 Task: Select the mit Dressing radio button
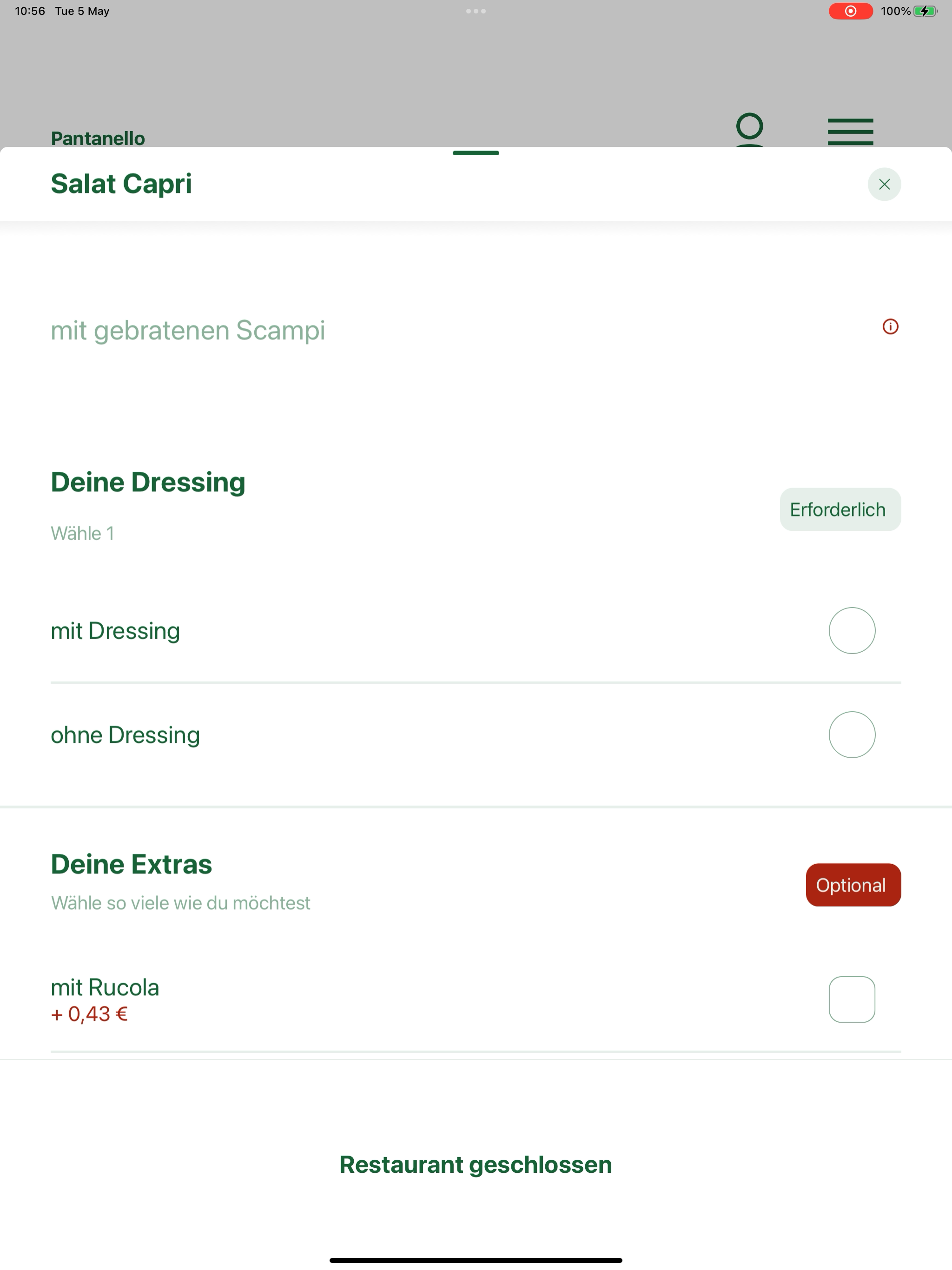pyautogui.click(x=852, y=630)
